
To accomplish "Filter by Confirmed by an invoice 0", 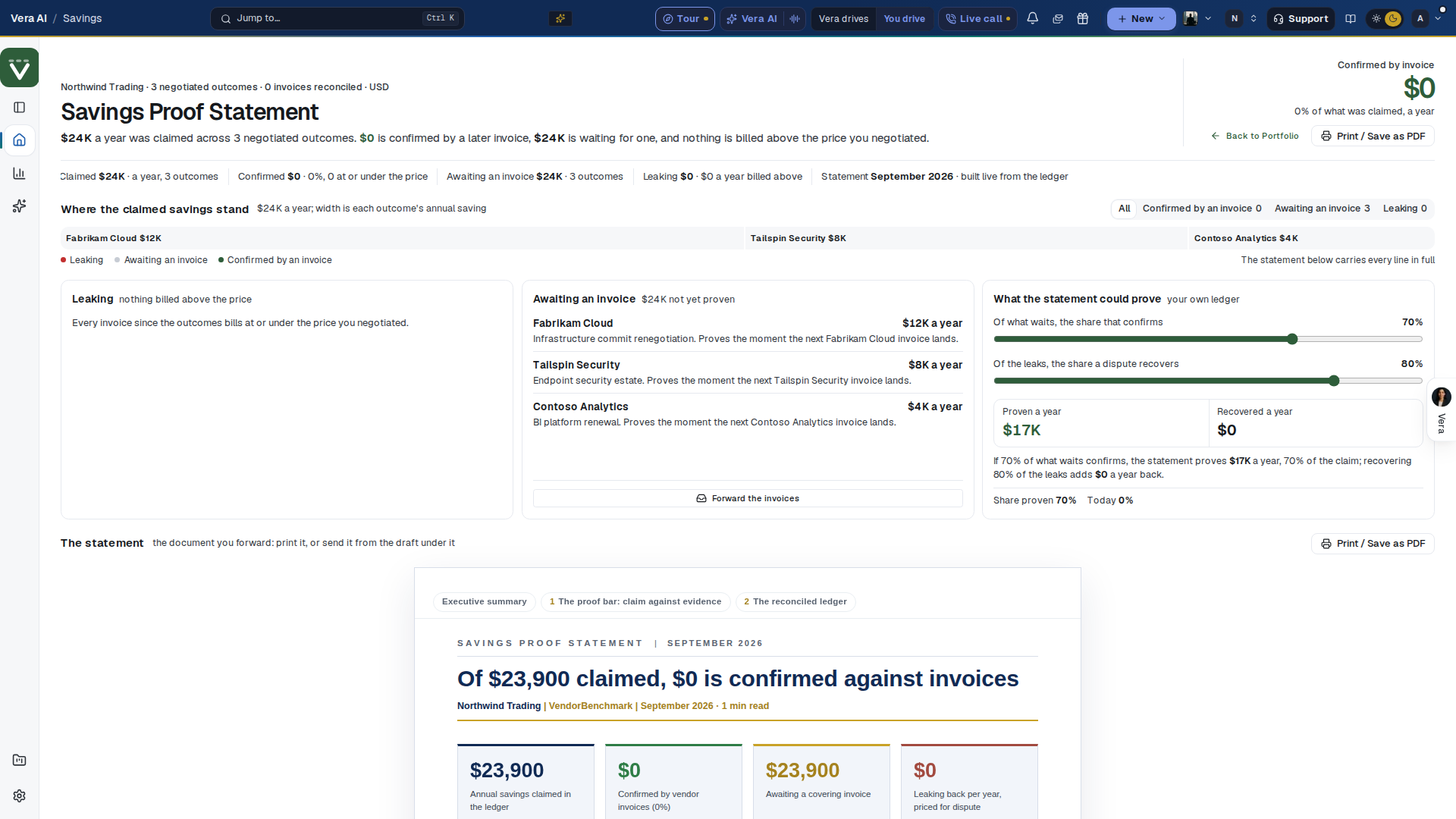I will pos(1202,209).
